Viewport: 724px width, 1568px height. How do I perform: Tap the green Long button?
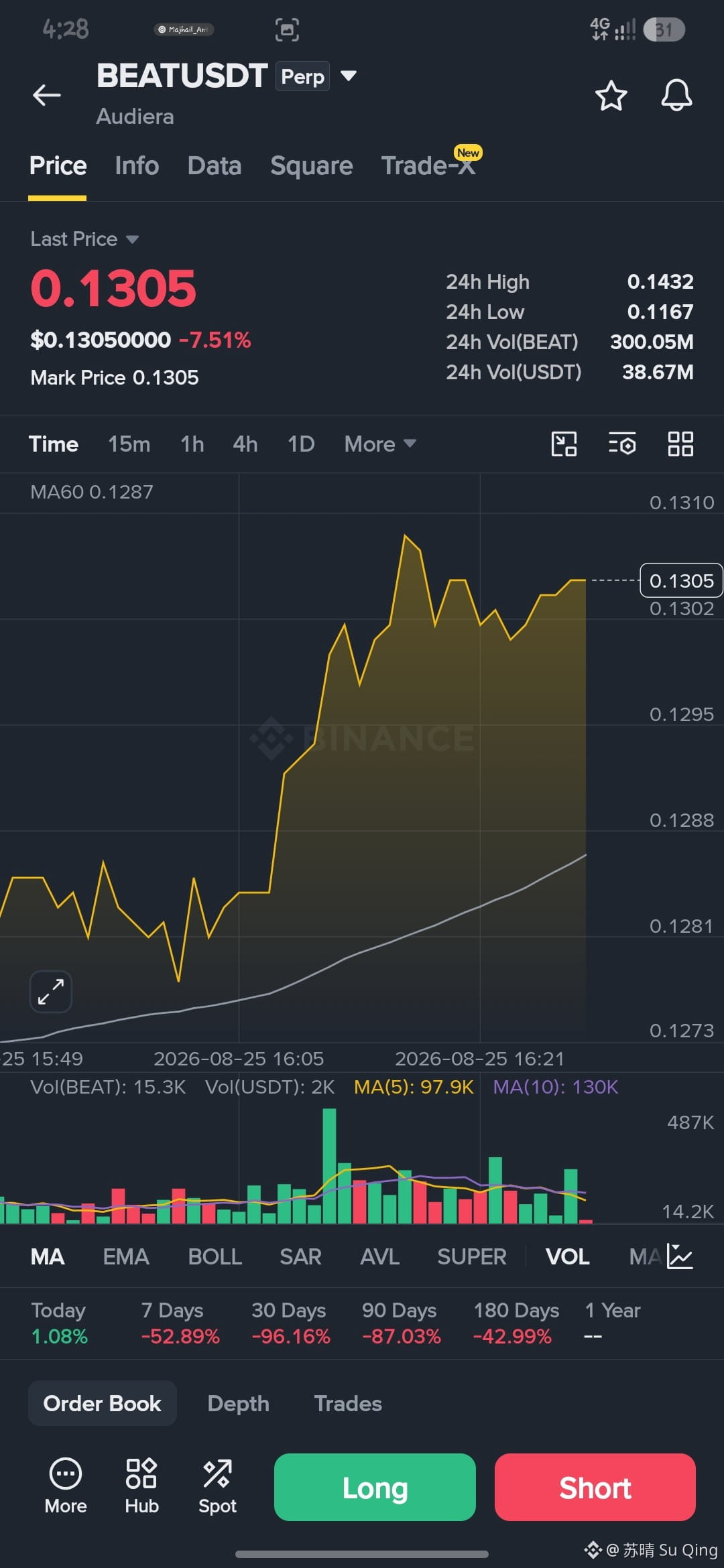[375, 1487]
